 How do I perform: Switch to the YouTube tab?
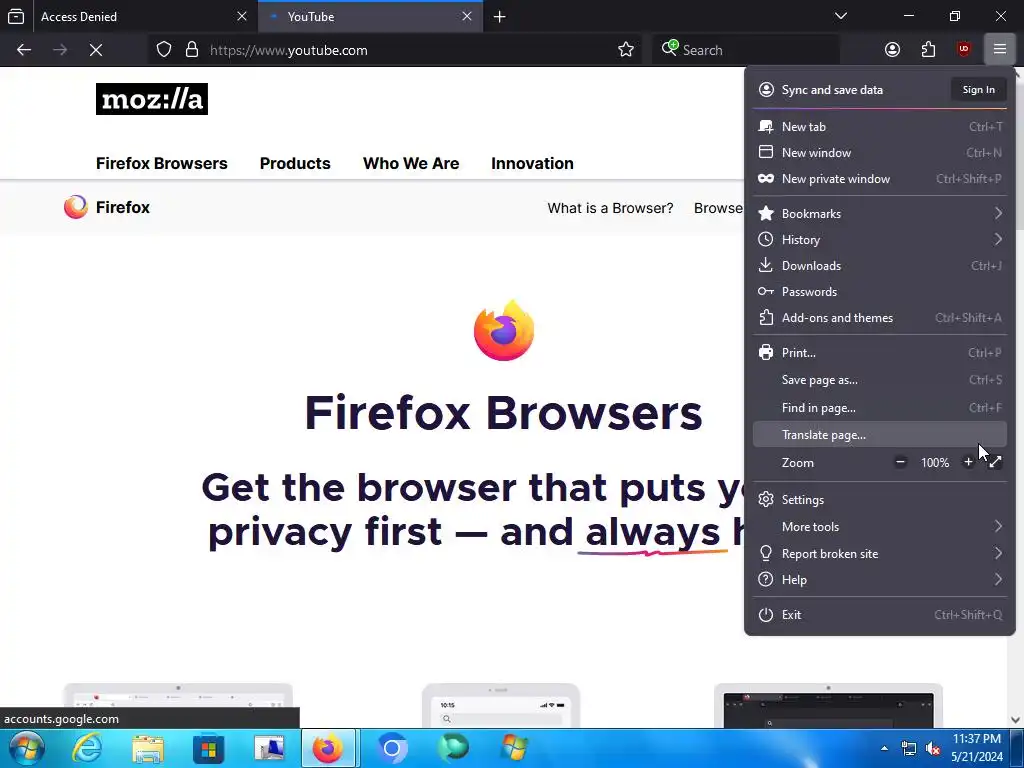370,16
